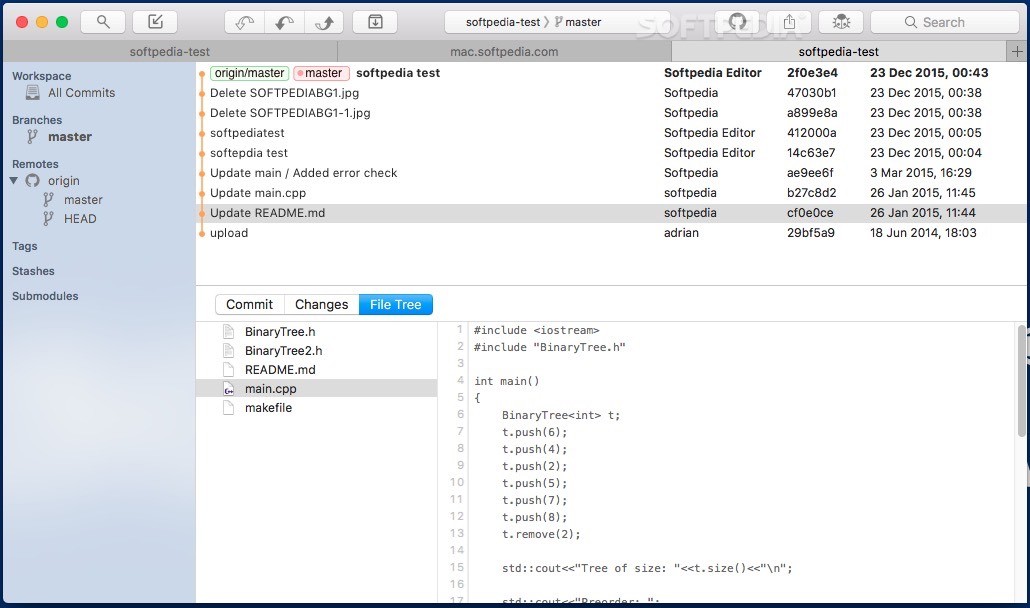The image size is (1030, 608).
Task: Click branch icon beside remote master
Action: pyautogui.click(x=48, y=200)
